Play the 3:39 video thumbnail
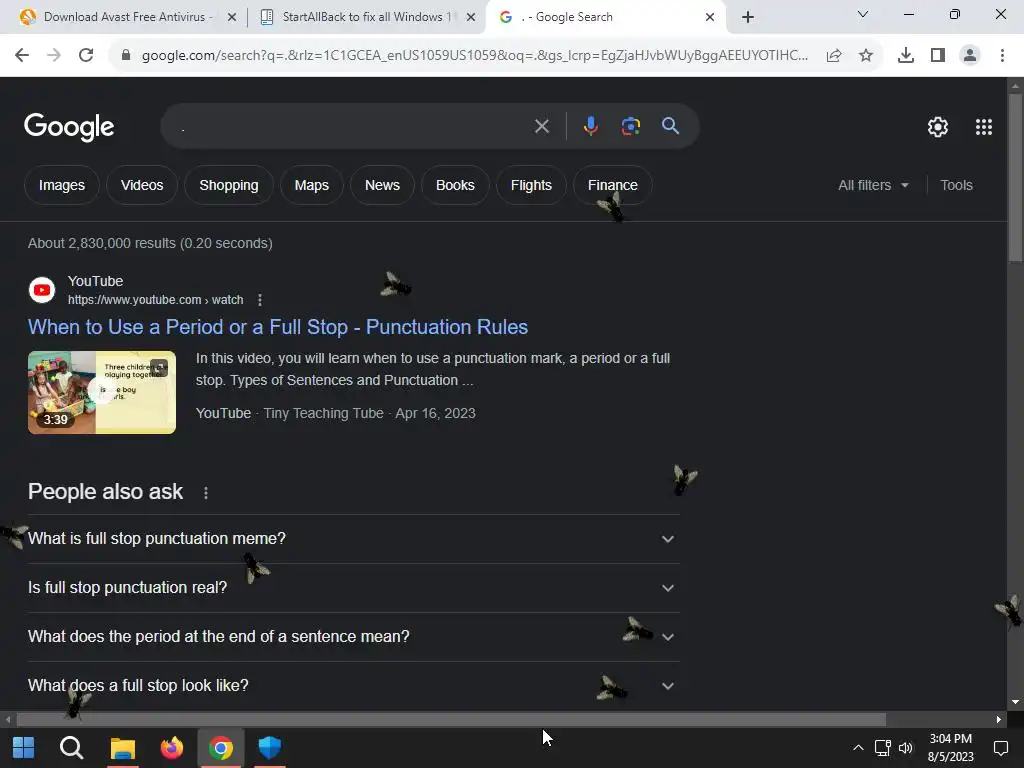Viewport: 1024px width, 768px height. click(x=102, y=392)
